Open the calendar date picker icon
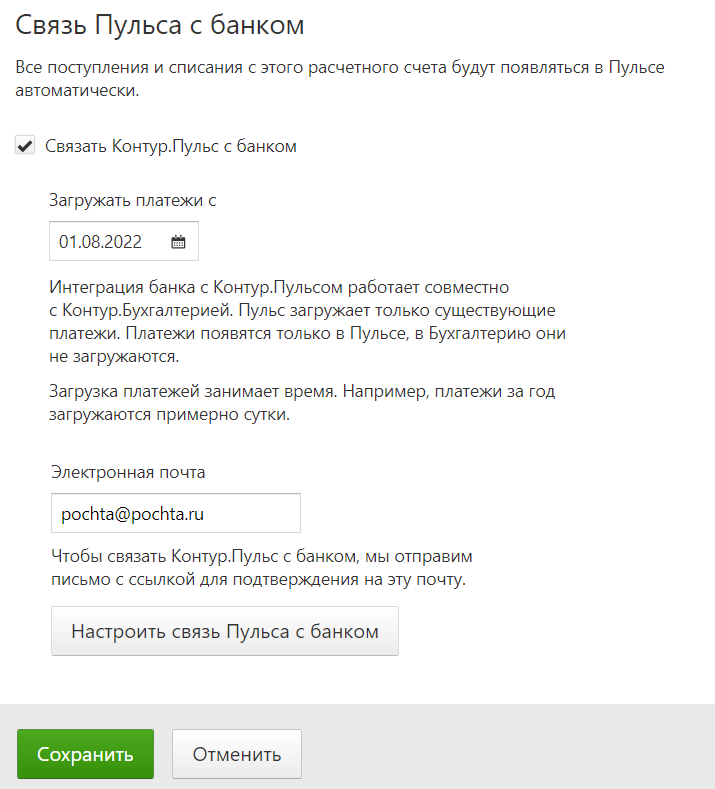This screenshot has width=715, height=789. point(178,242)
